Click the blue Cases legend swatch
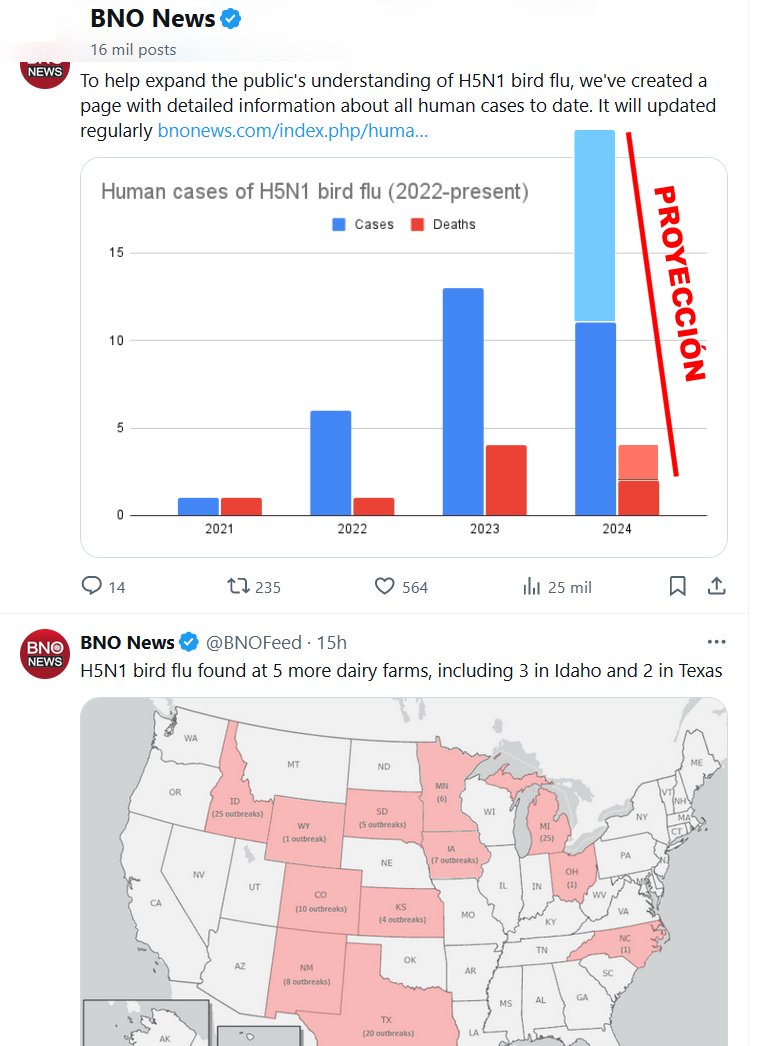 (x=339, y=225)
